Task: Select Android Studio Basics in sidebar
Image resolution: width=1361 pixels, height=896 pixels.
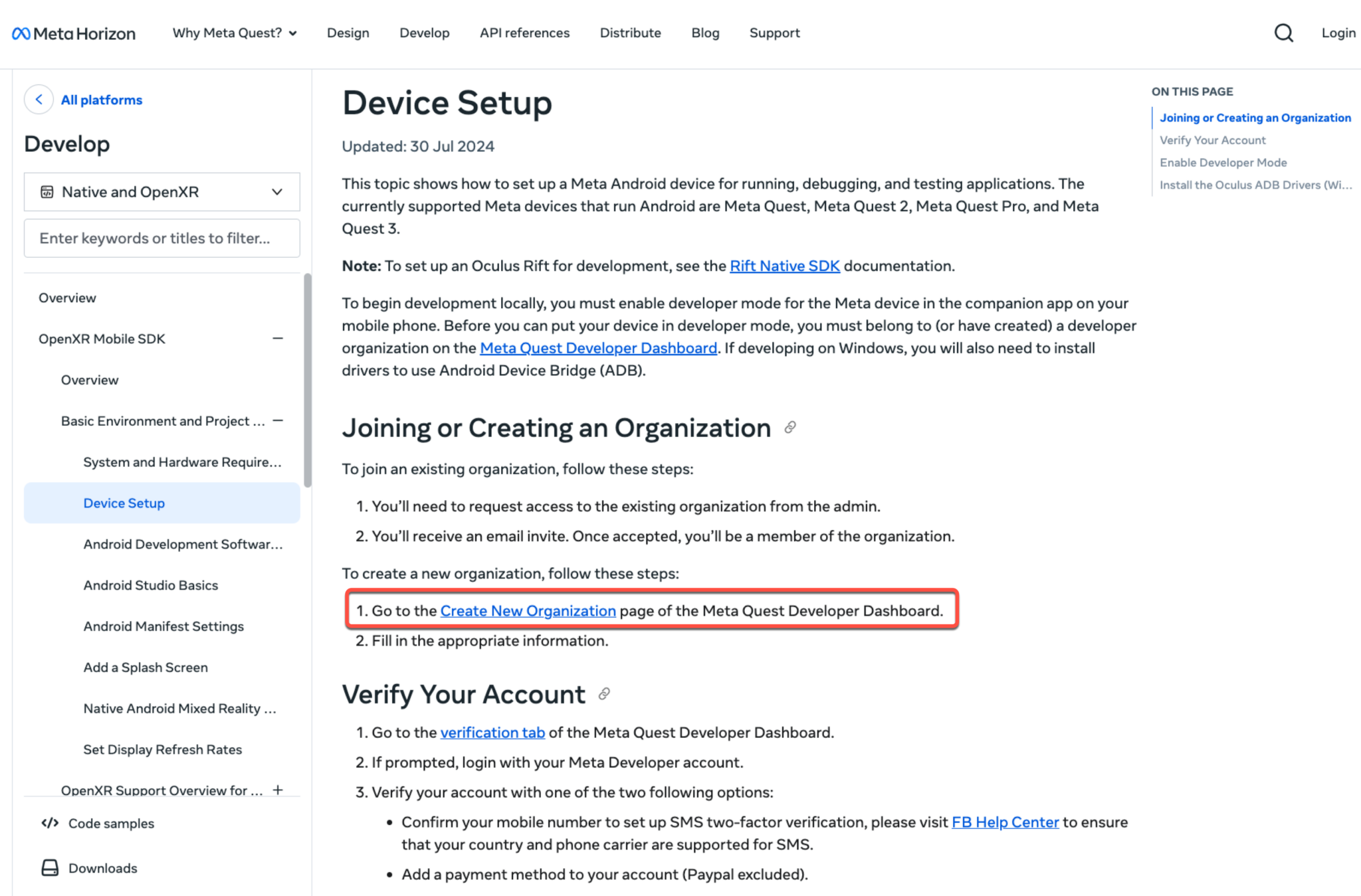Action: point(151,585)
